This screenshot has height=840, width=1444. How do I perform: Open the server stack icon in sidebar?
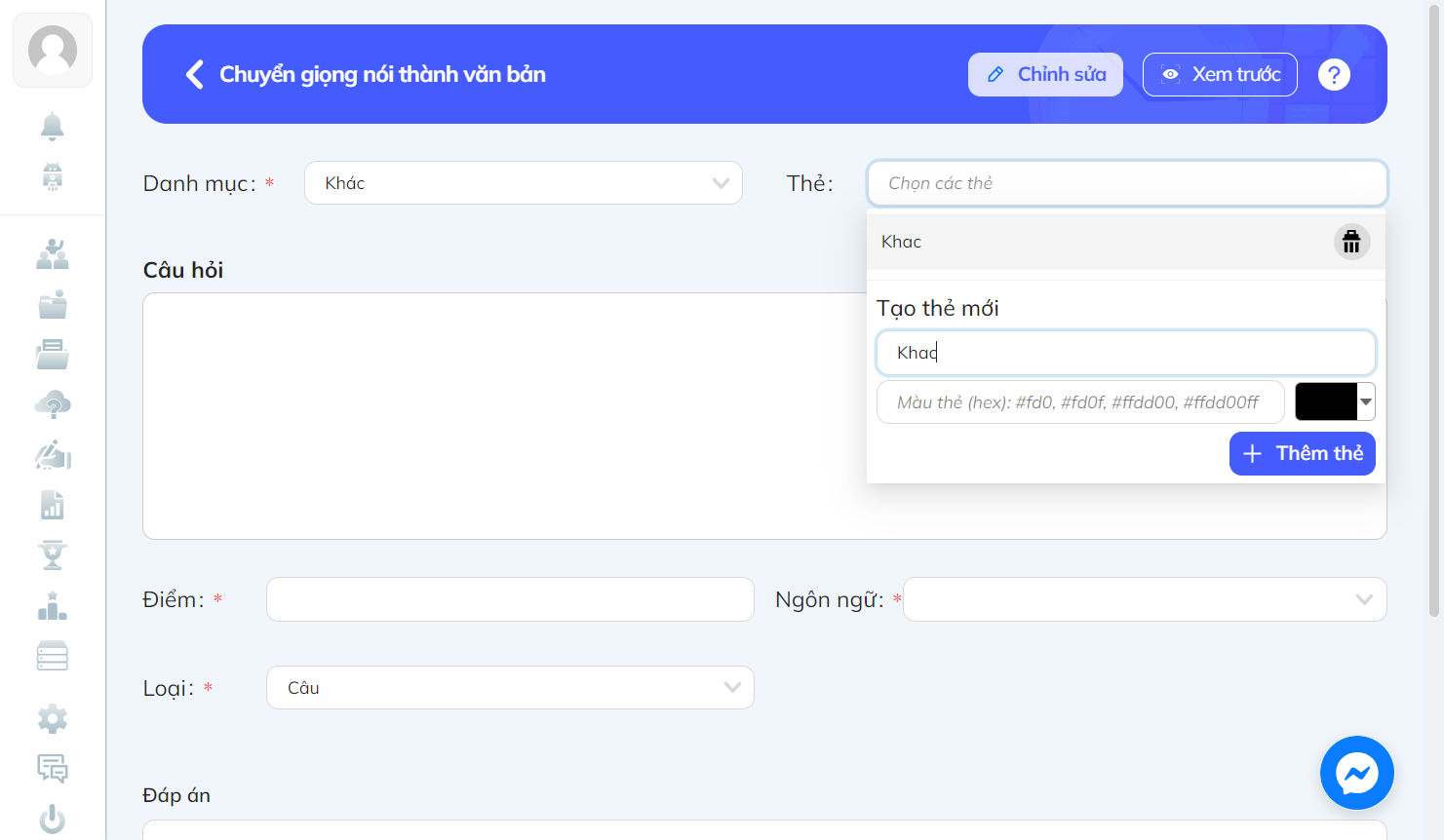53,657
